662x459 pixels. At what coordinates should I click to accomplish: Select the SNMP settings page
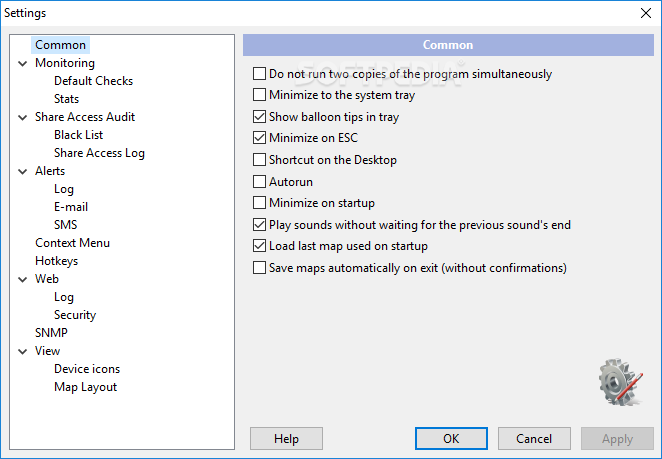[x=51, y=333]
